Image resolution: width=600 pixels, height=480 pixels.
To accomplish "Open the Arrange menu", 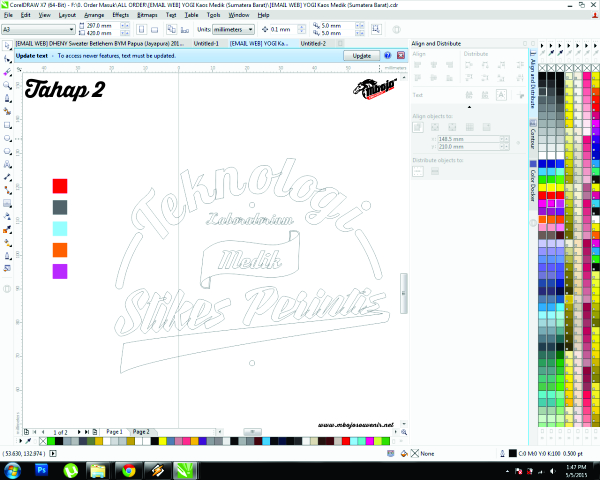I will click(x=94, y=15).
